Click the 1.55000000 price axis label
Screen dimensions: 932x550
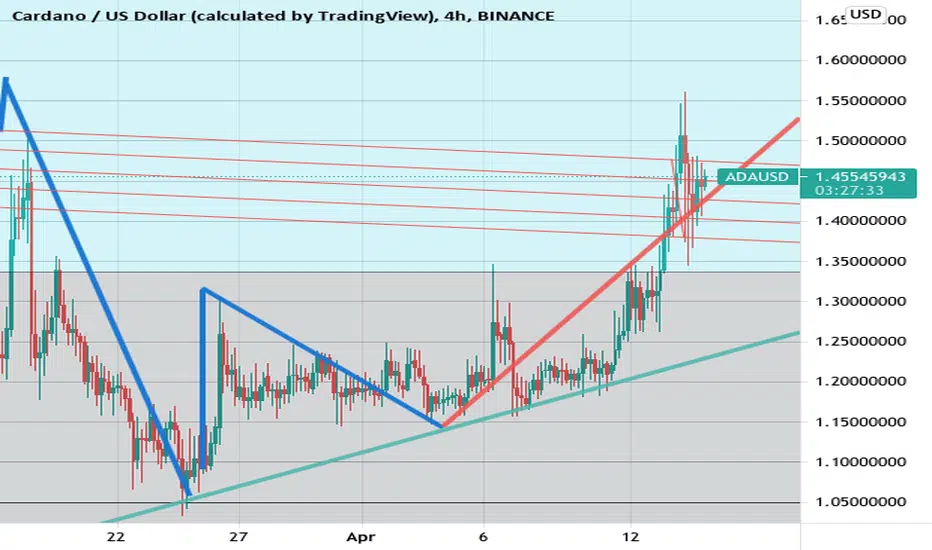[x=861, y=100]
